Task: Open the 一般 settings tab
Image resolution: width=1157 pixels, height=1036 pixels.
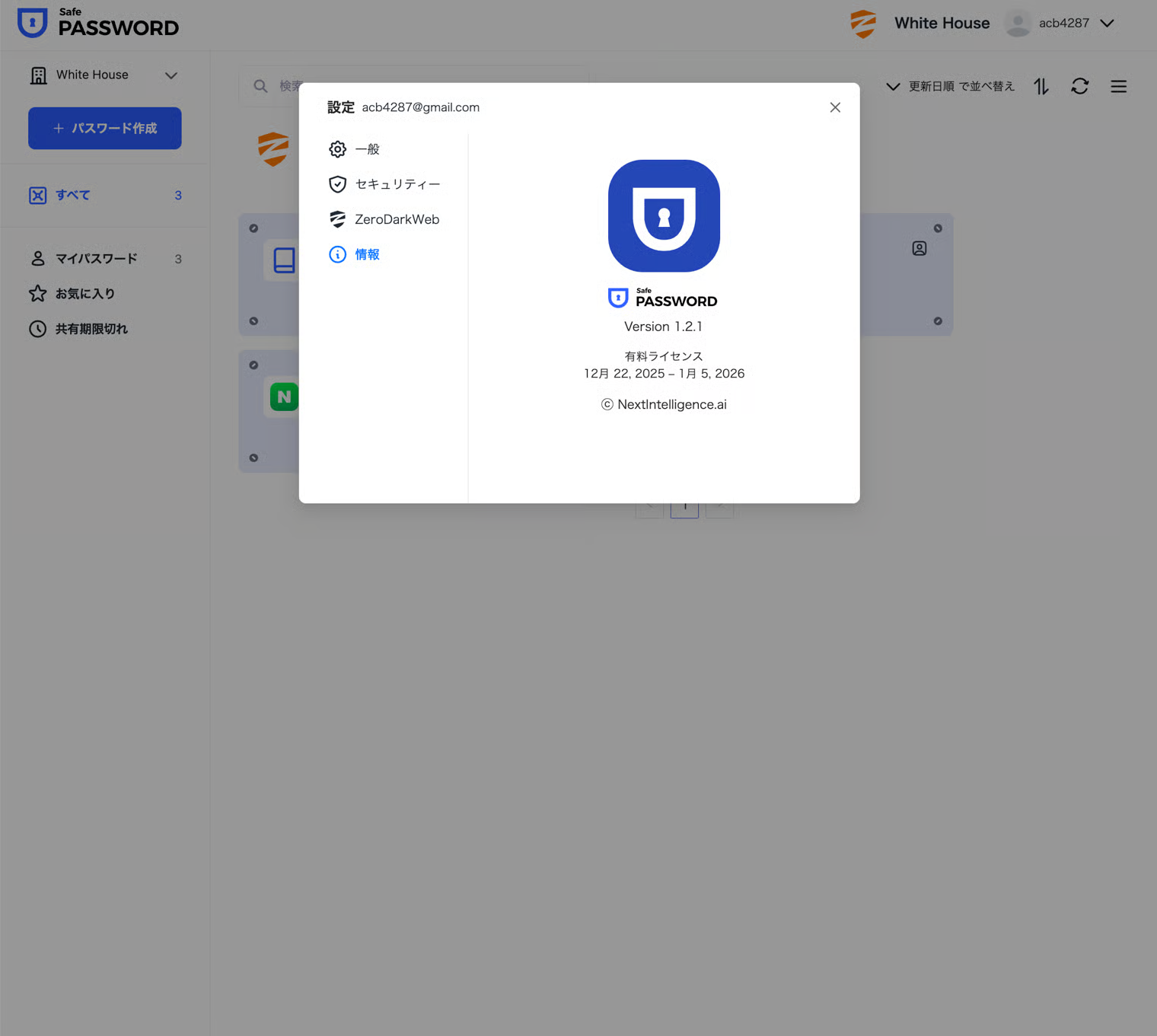Action: [367, 149]
